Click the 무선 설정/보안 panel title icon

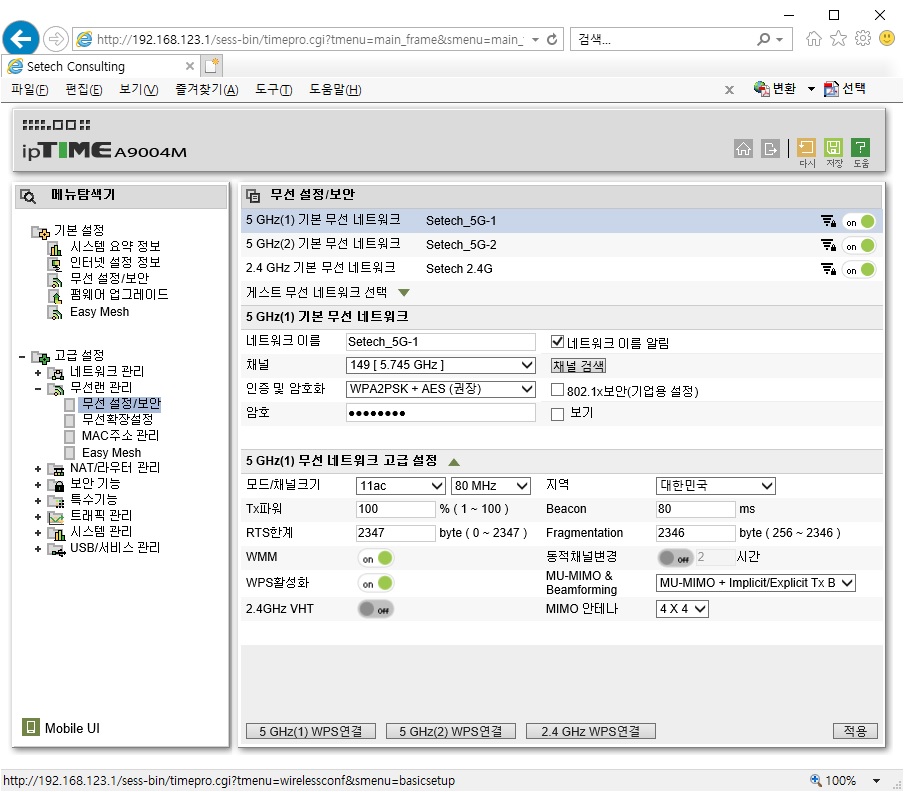tap(253, 196)
